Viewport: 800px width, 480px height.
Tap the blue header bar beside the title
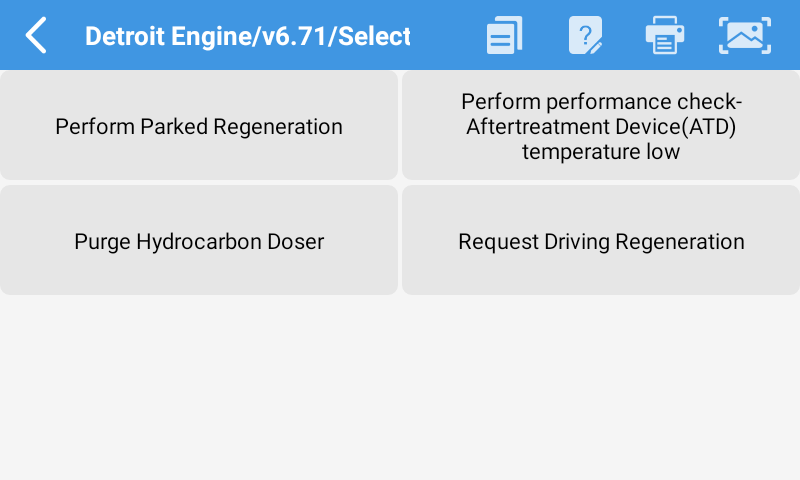[x=445, y=36]
